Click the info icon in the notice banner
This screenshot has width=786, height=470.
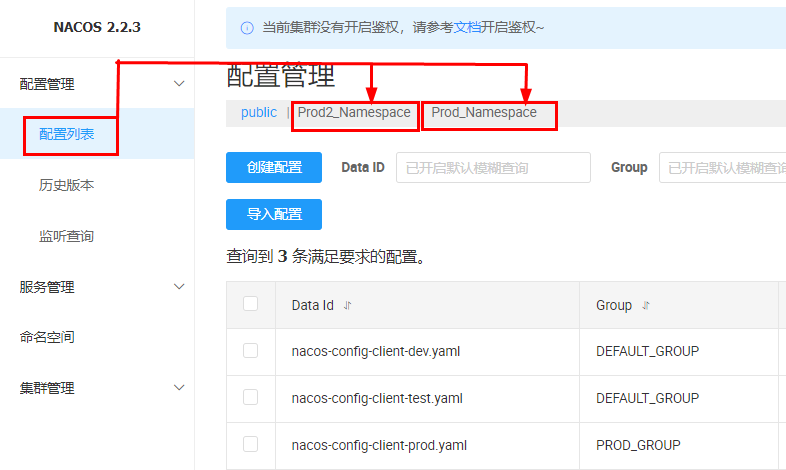247,28
